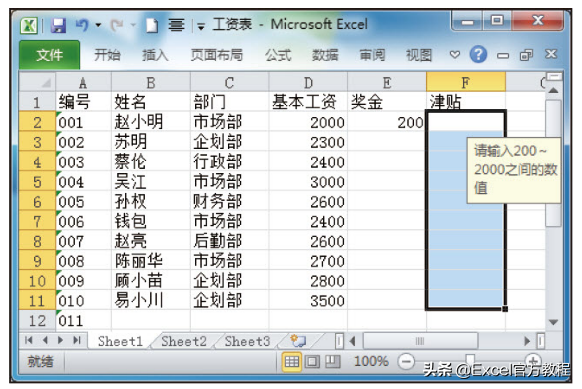Switch to Sheet2 tab
The image size is (582, 389).
184,341
